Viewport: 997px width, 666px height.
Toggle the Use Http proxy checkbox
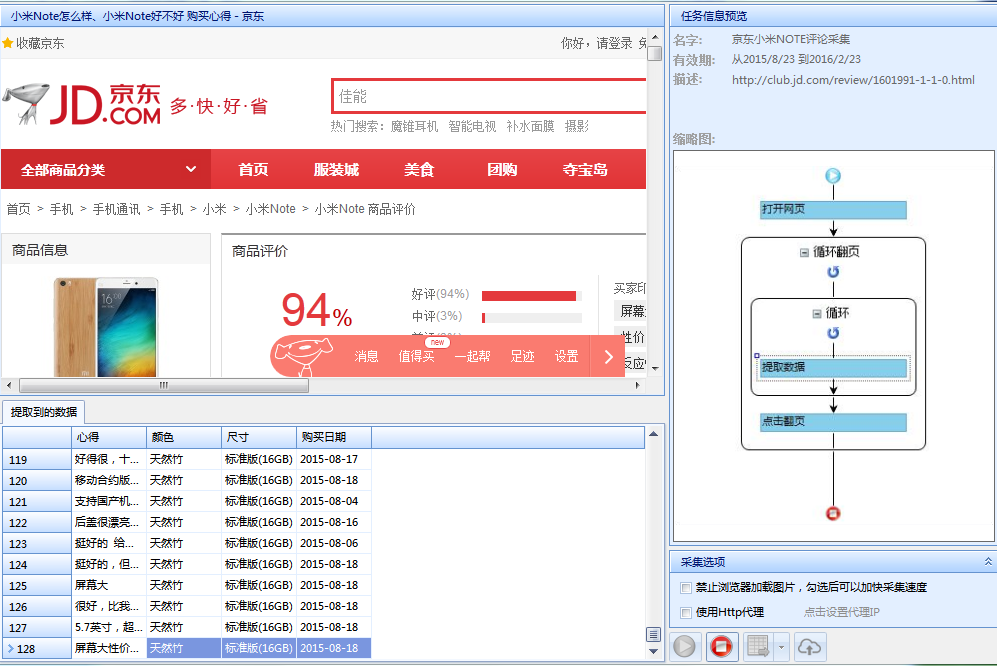(685, 613)
